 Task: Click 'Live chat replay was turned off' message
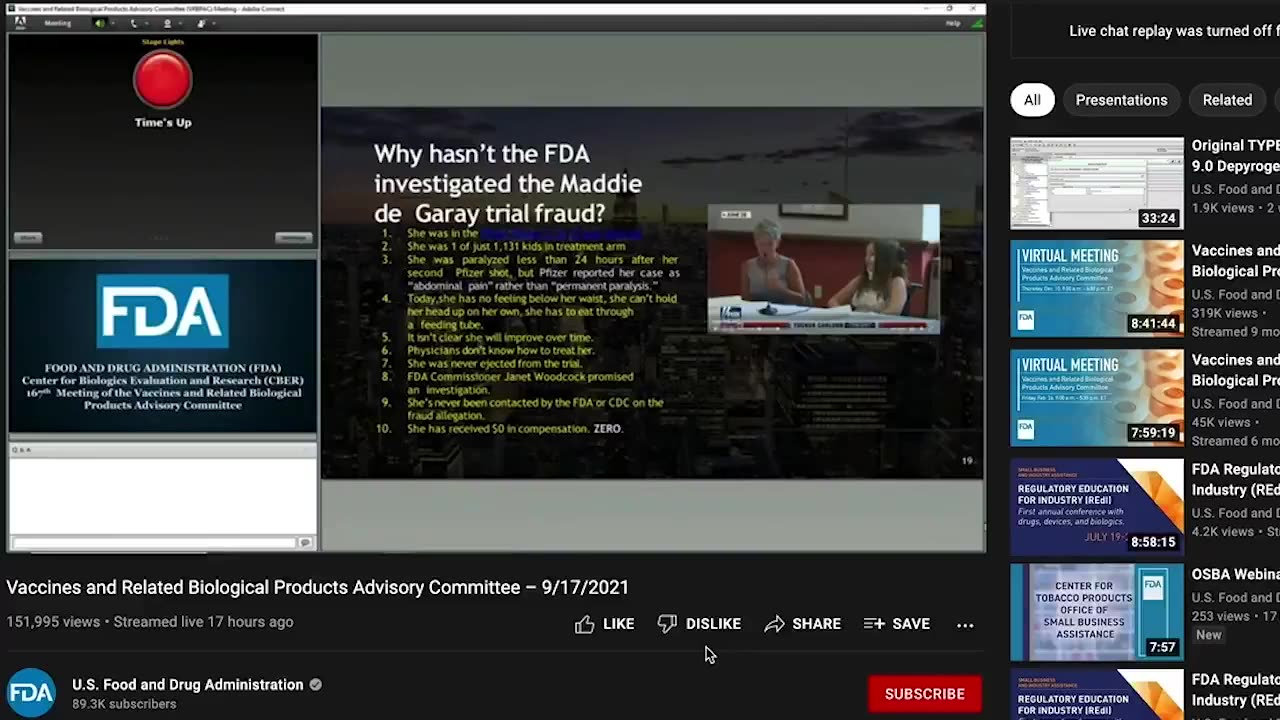coord(1174,31)
